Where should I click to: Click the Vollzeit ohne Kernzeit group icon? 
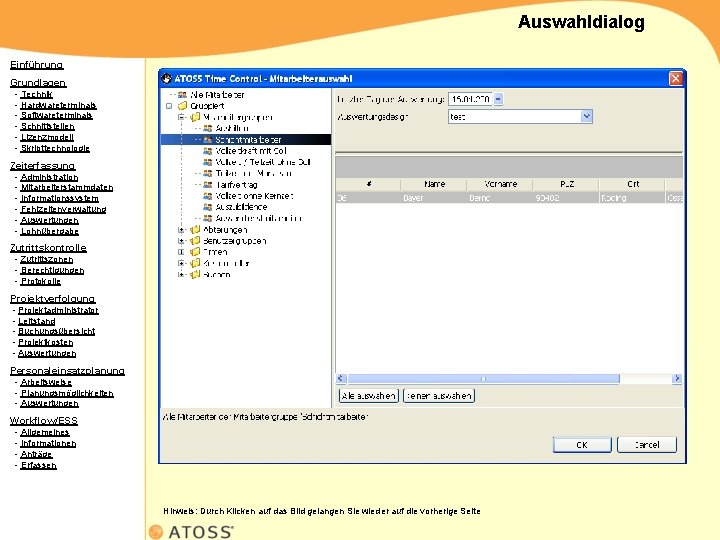point(208,196)
